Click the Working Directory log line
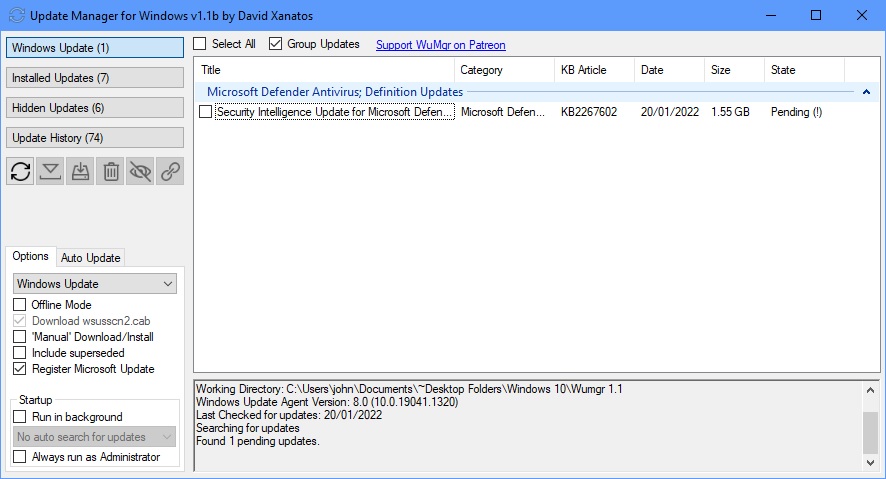Screen dimensions: 886x479 coord(409,389)
